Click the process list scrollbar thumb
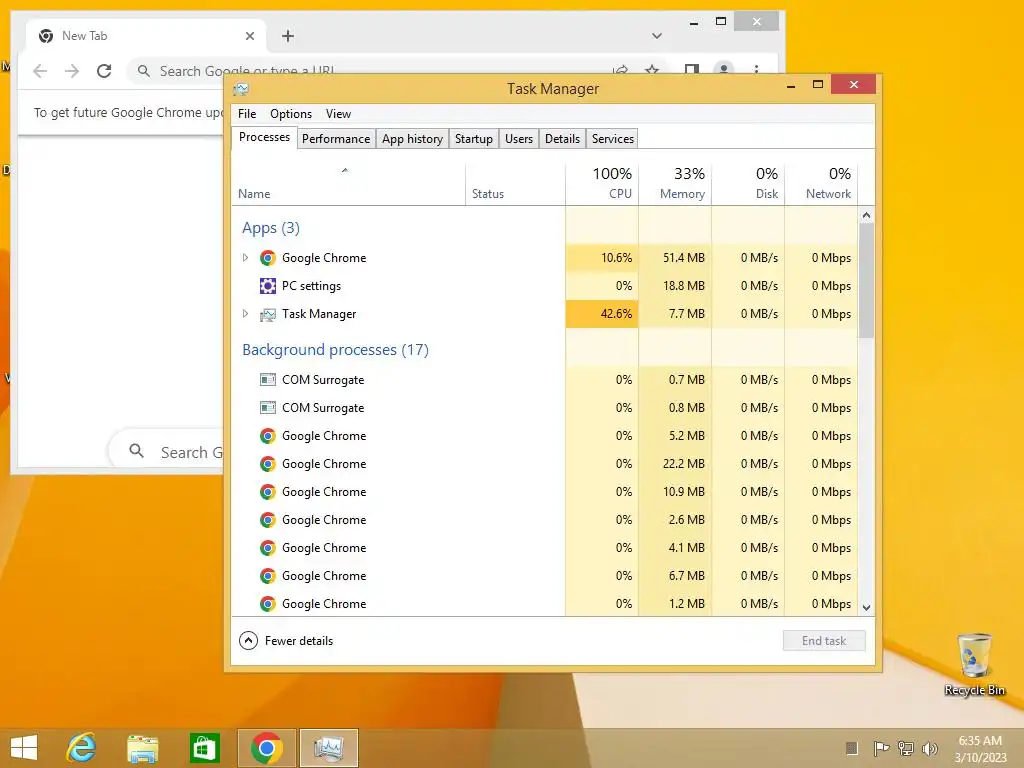Image resolution: width=1024 pixels, height=768 pixels. 867,281
